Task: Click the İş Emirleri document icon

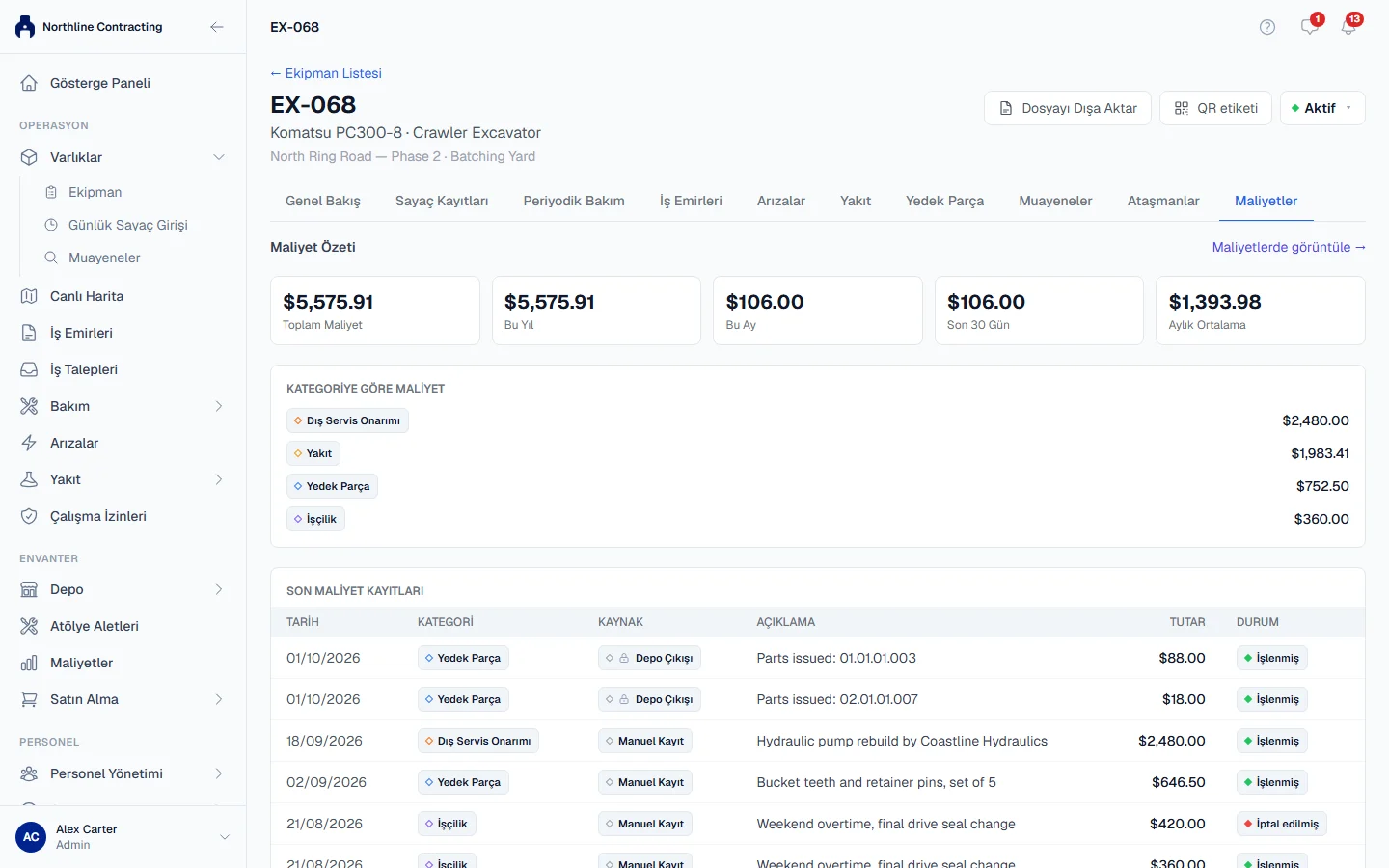Action: click(x=29, y=333)
